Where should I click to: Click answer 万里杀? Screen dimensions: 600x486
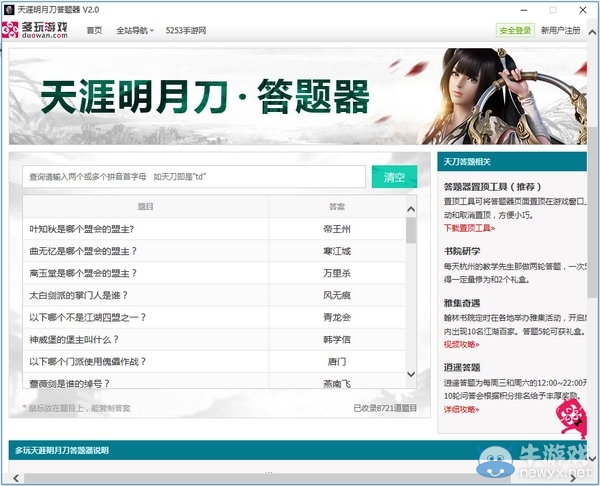[337, 273]
